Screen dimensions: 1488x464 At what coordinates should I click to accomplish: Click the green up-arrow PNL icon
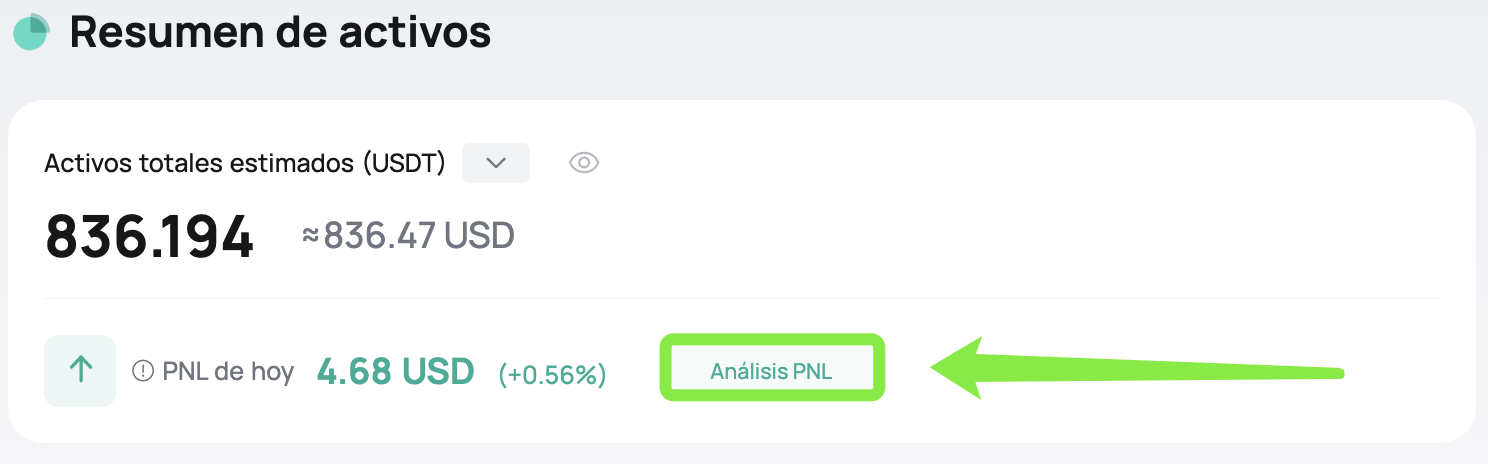(80, 371)
